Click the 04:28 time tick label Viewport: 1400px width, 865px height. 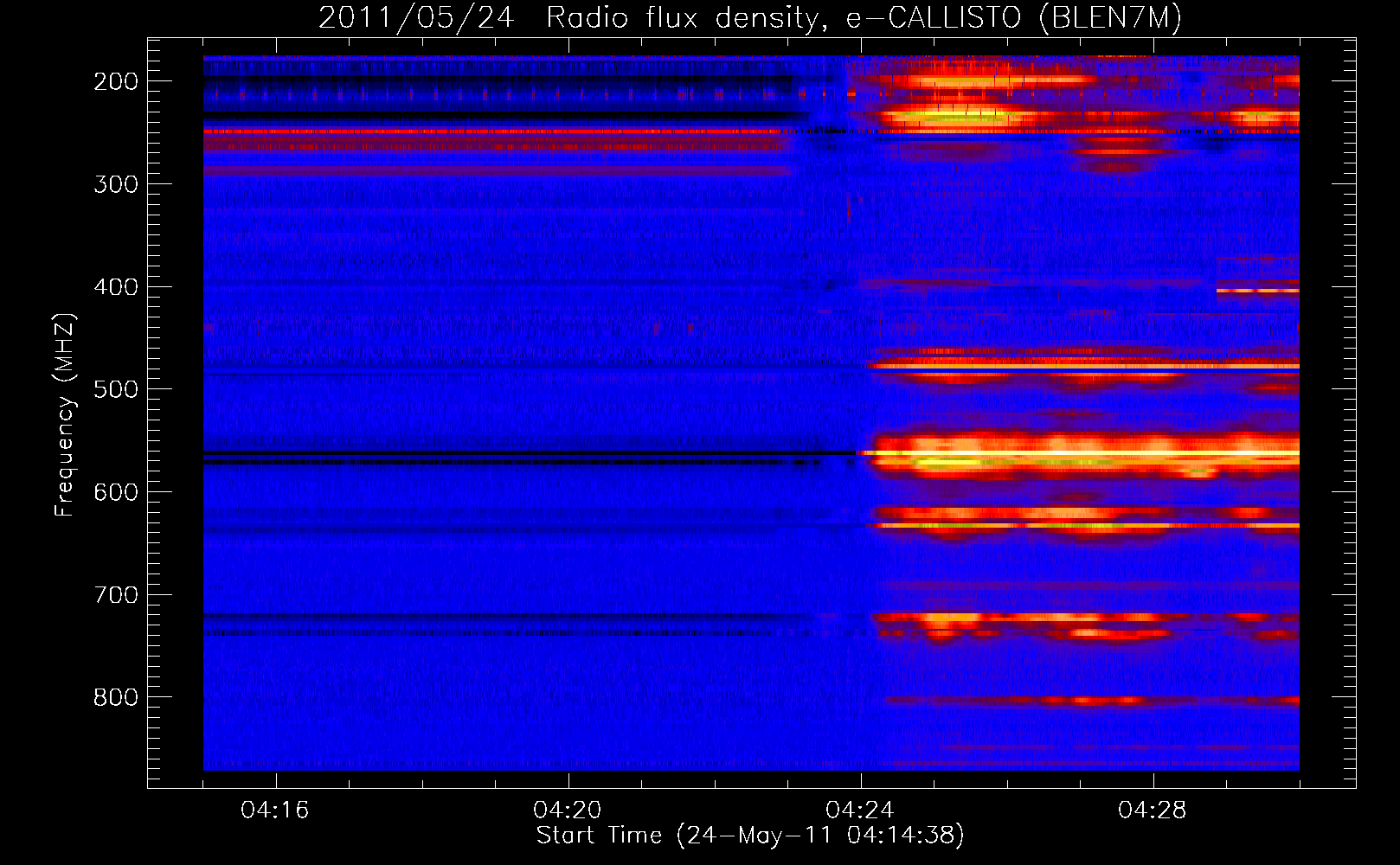[1153, 811]
